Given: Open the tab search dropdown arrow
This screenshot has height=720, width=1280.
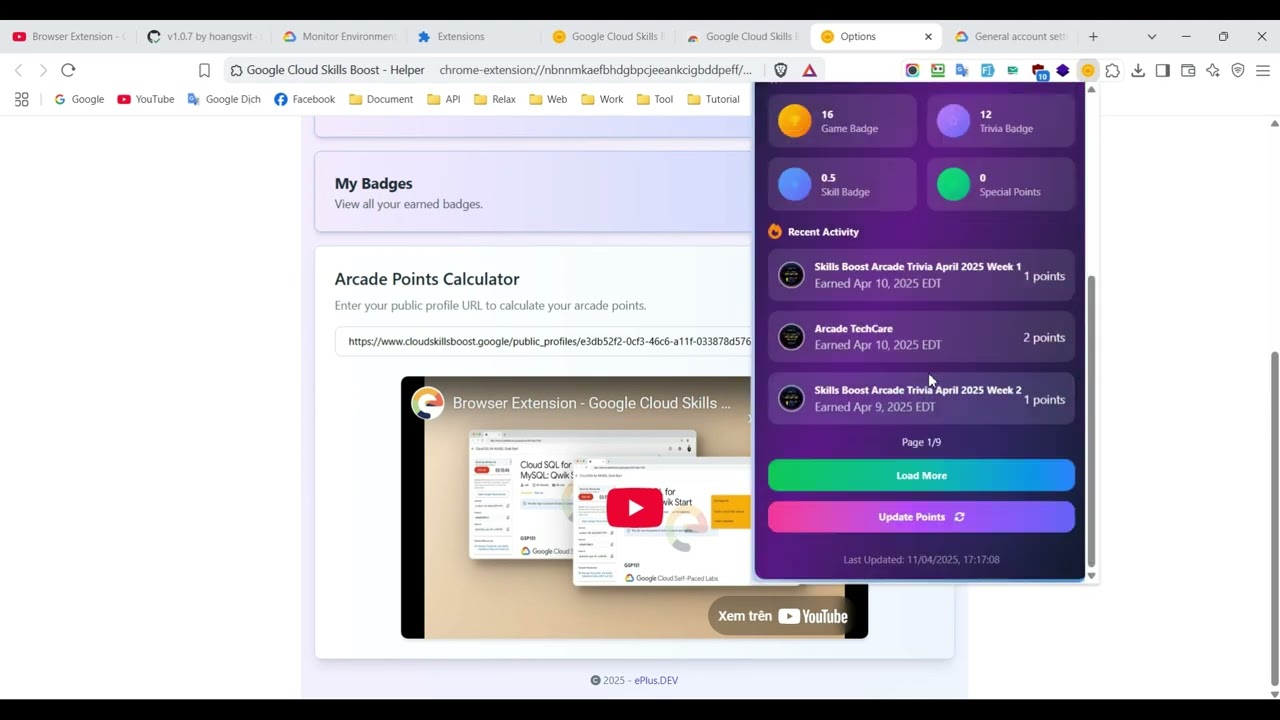Looking at the screenshot, I should coord(1152,36).
